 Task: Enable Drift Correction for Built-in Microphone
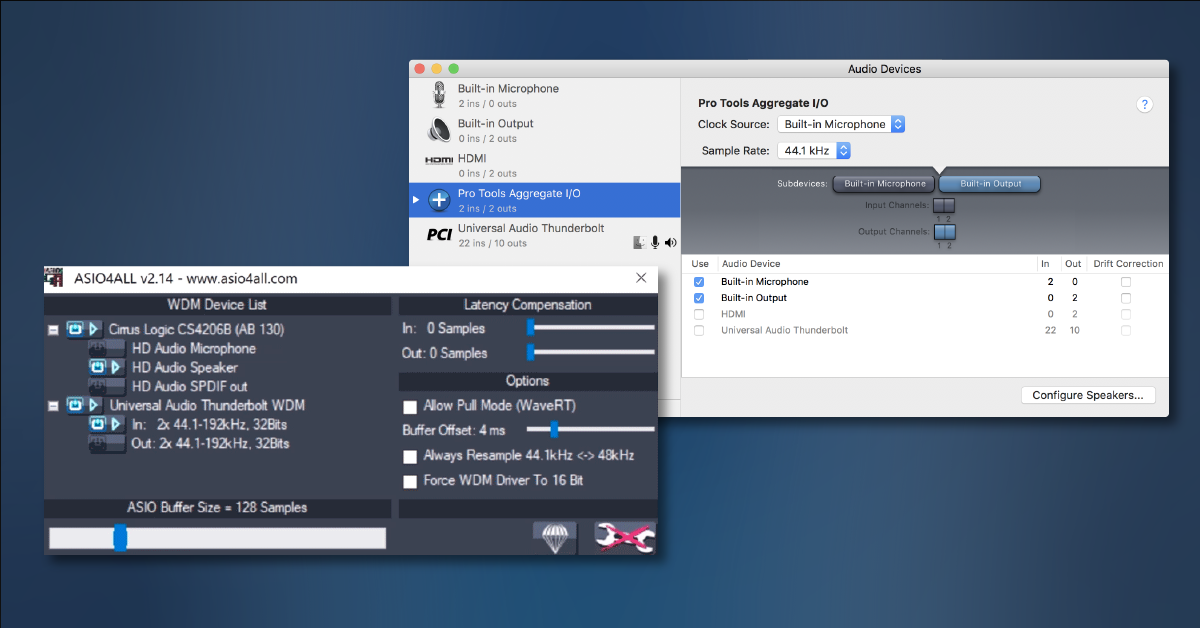1126,282
